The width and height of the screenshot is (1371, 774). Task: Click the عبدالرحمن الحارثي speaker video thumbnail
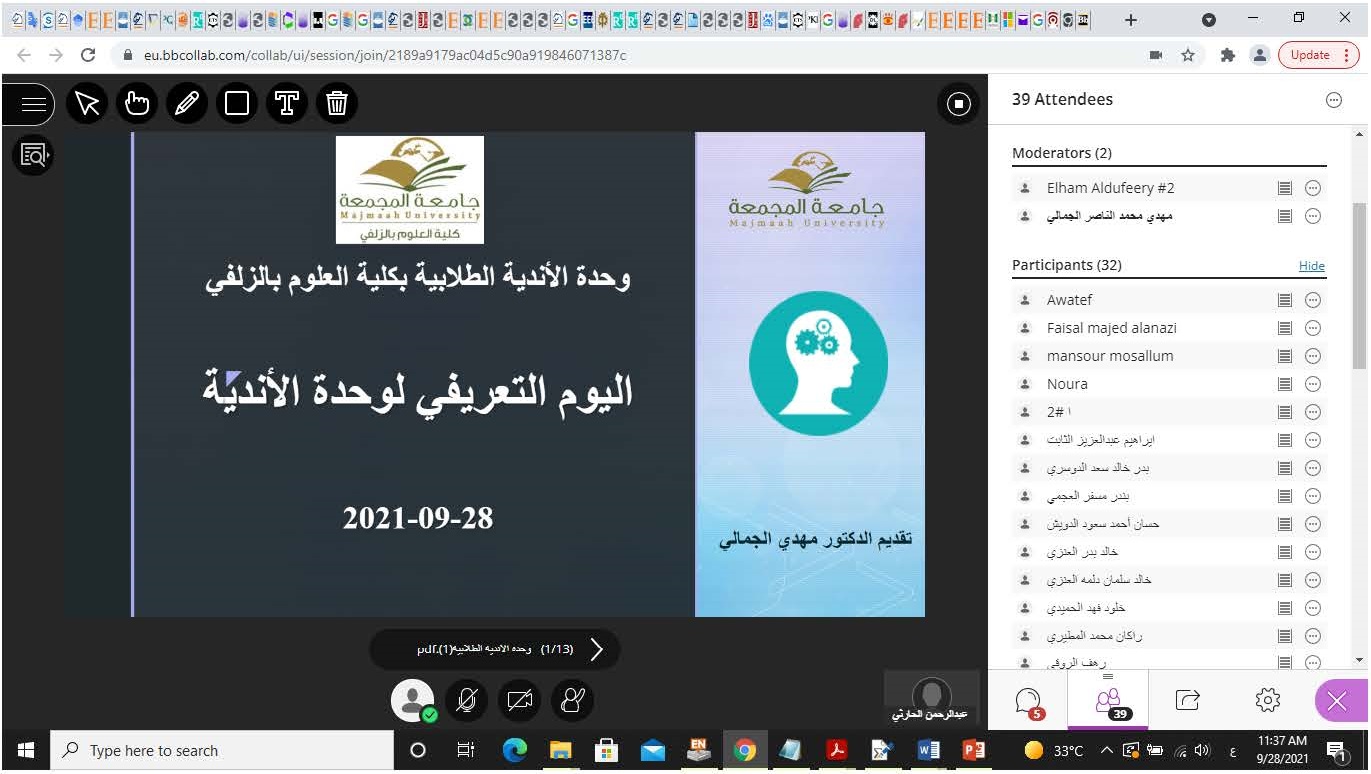coord(932,698)
